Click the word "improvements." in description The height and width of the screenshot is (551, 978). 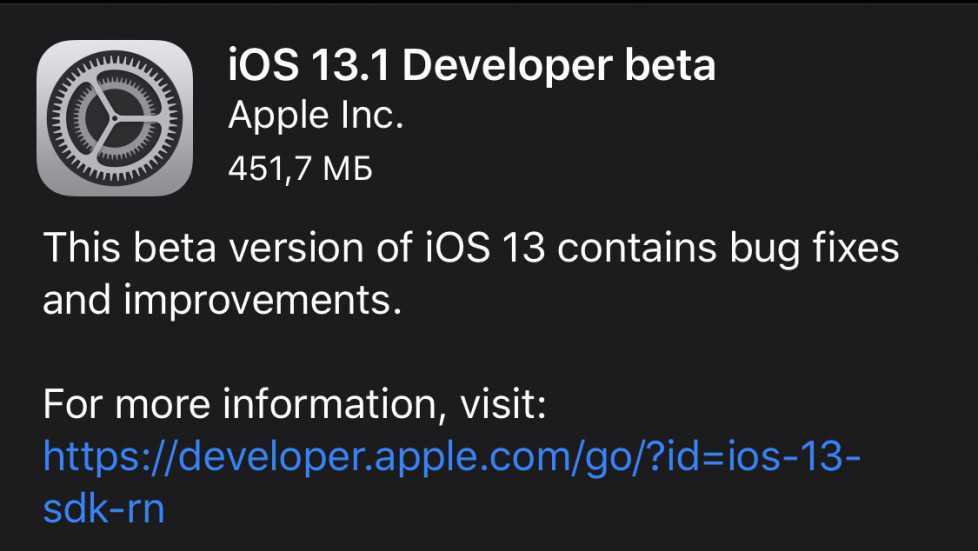tap(263, 299)
